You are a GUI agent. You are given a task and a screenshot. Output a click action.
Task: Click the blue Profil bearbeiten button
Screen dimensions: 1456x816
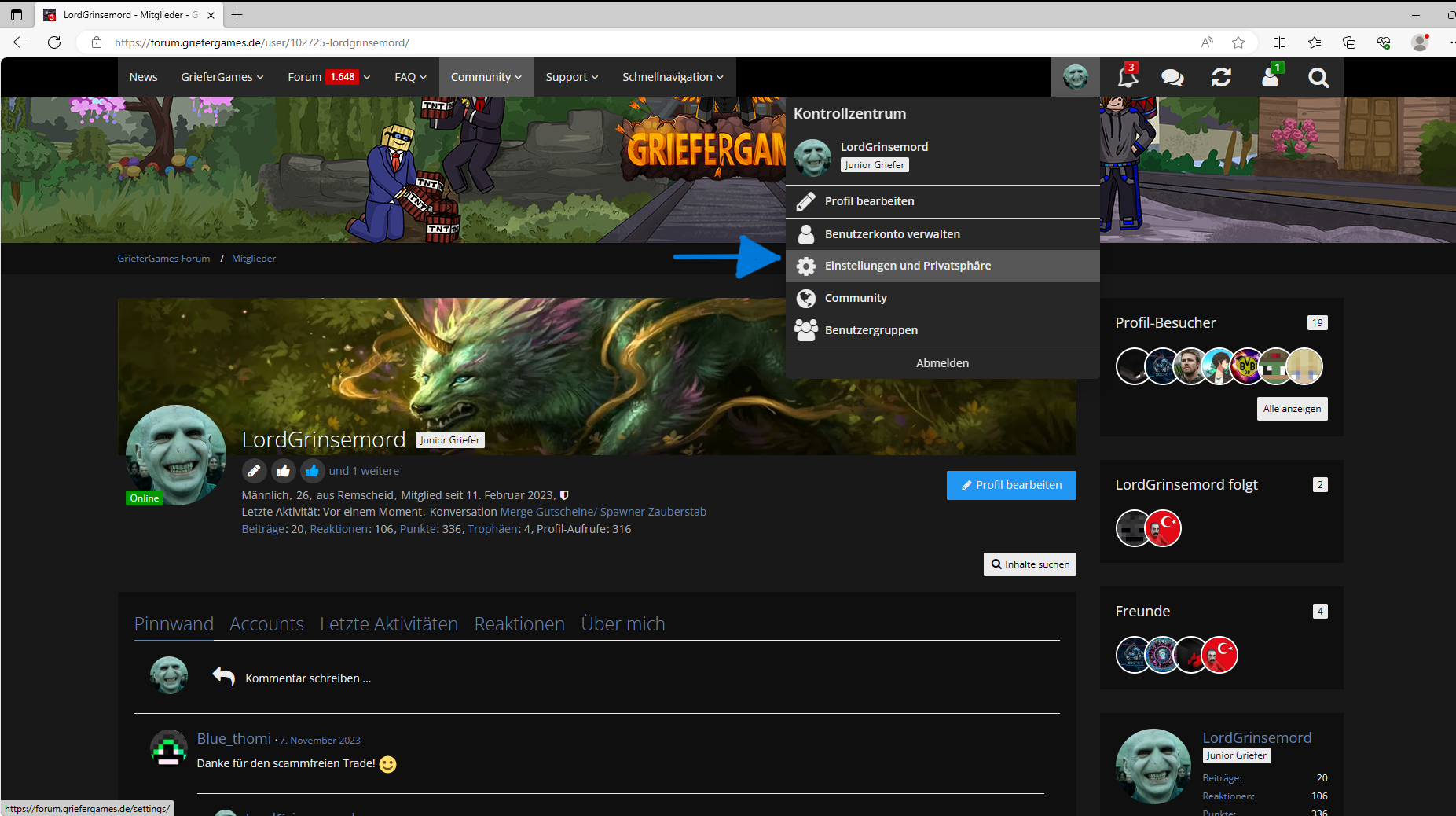1011,485
